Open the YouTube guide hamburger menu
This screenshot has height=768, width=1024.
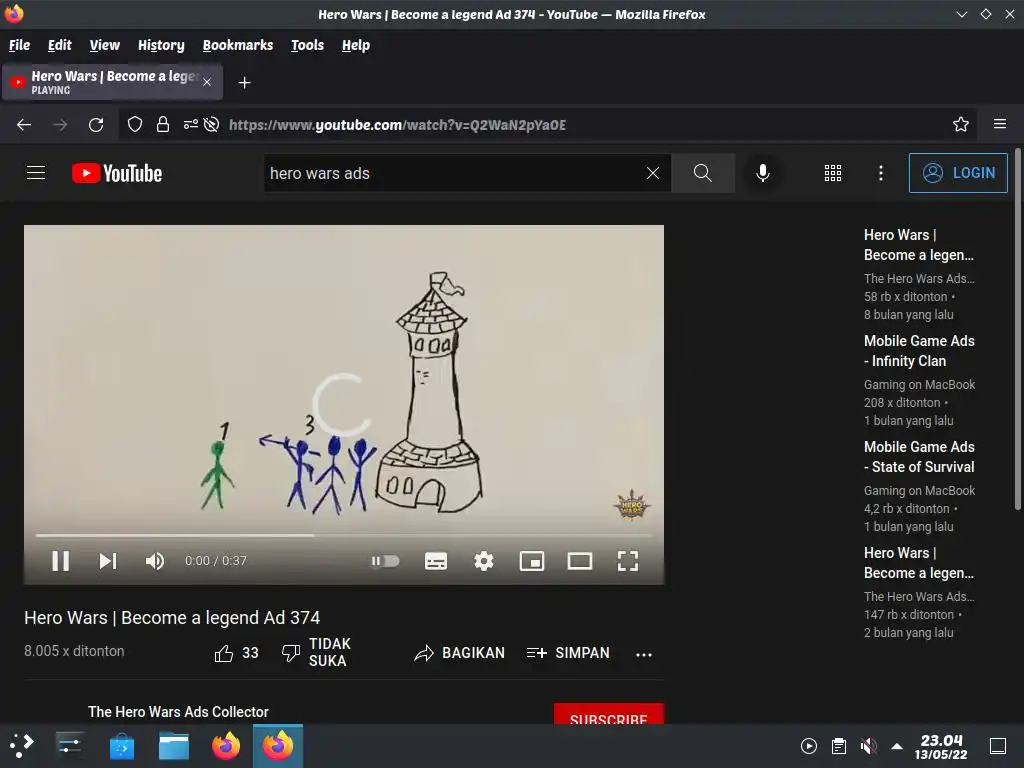pos(36,173)
